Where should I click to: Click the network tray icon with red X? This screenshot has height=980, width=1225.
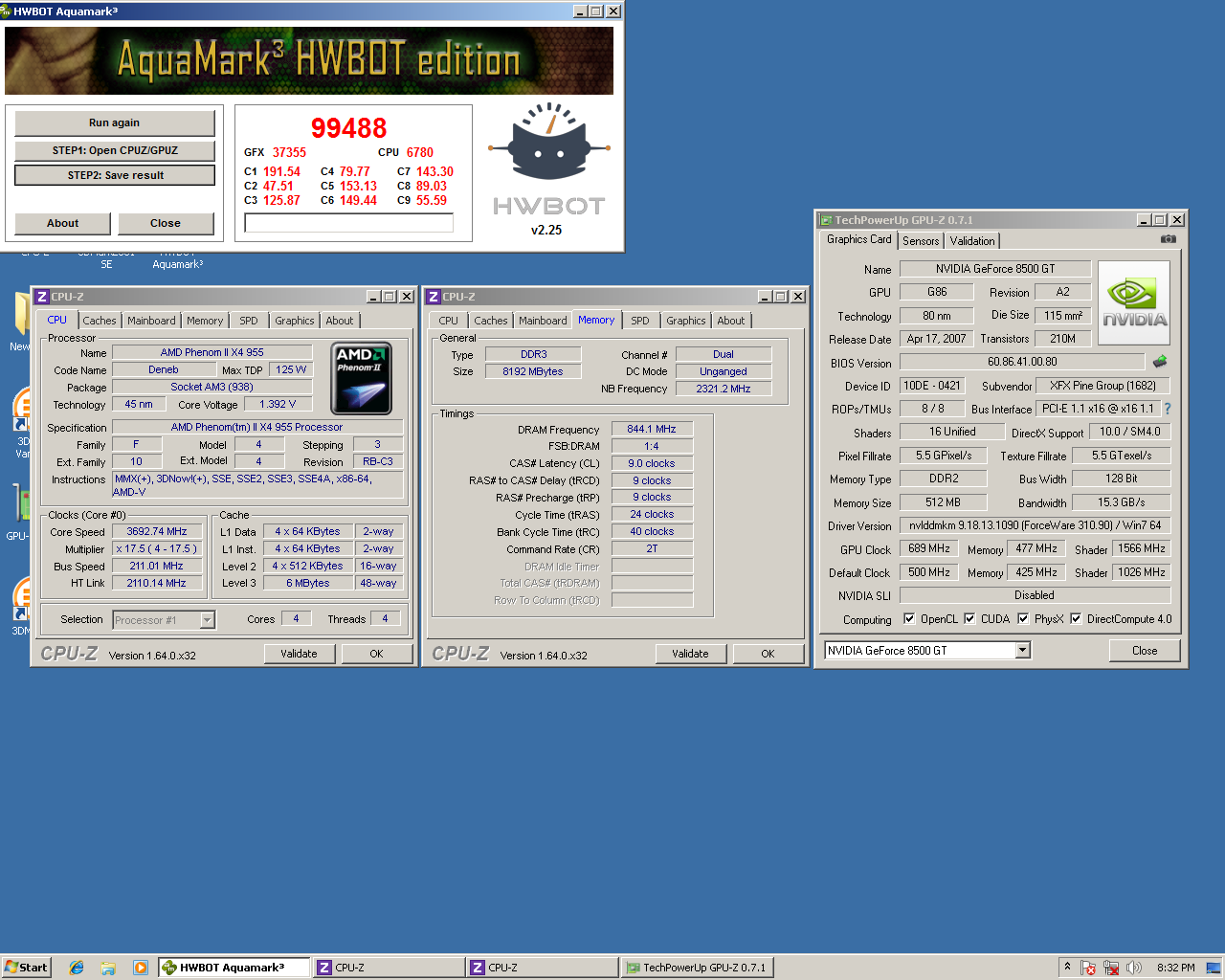click(x=1111, y=968)
